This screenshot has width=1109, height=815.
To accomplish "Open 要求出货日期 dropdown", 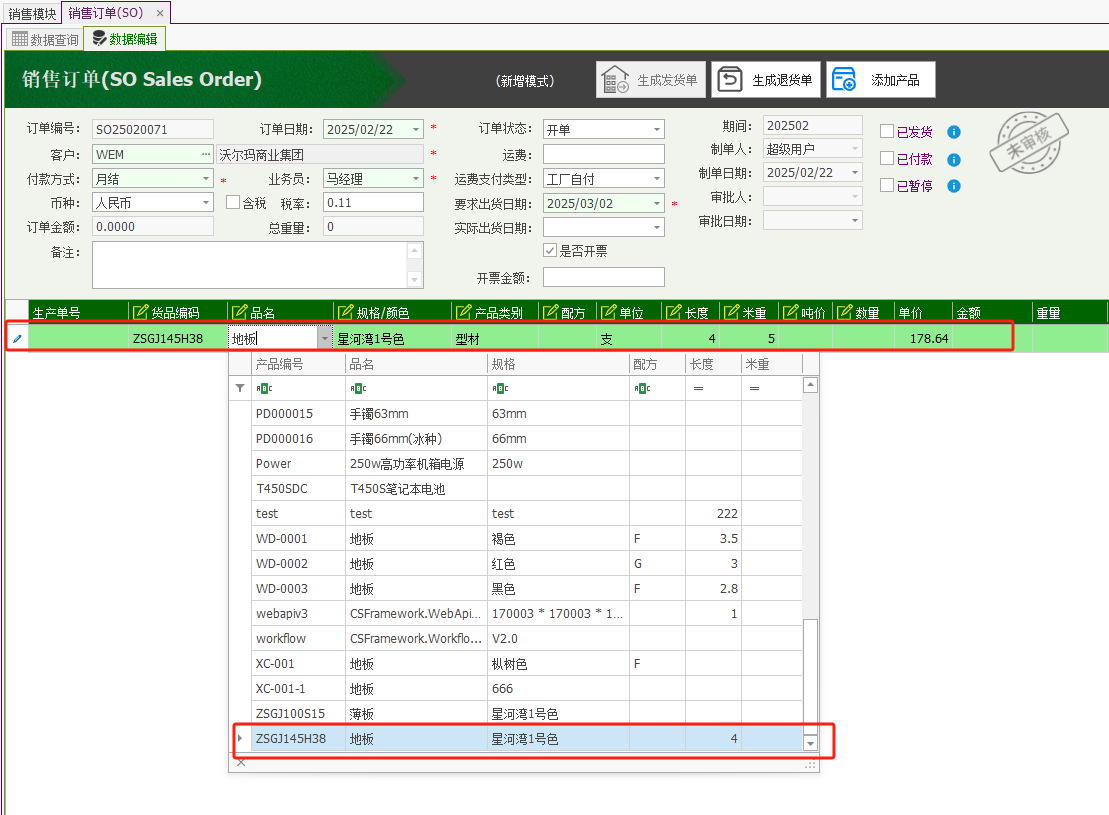I will pyautogui.click(x=657, y=203).
